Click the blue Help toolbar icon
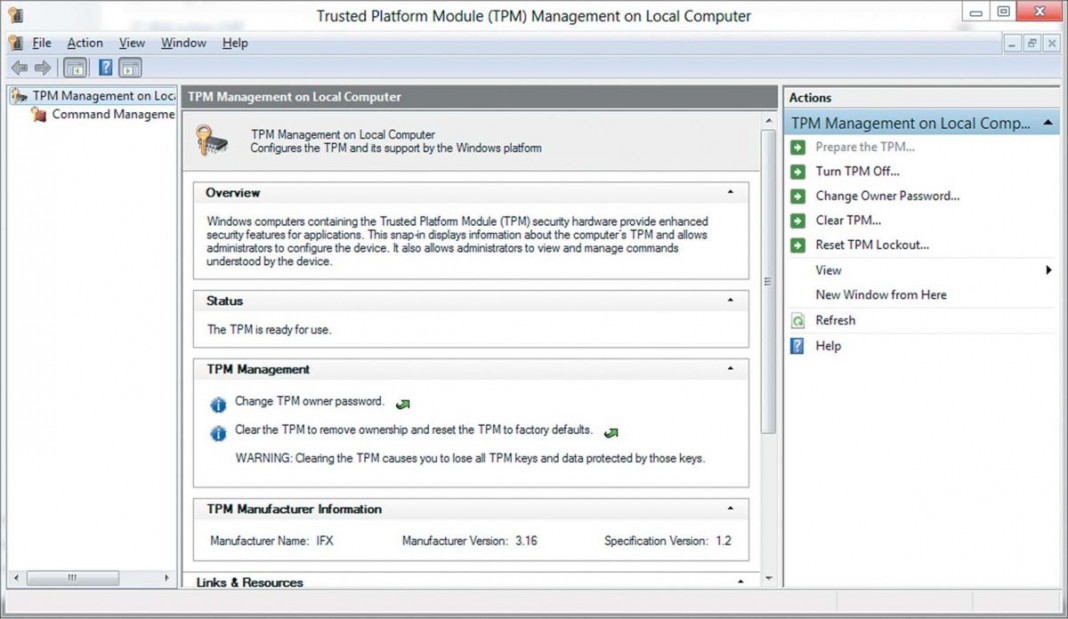This screenshot has height=619, width=1068. coord(105,68)
